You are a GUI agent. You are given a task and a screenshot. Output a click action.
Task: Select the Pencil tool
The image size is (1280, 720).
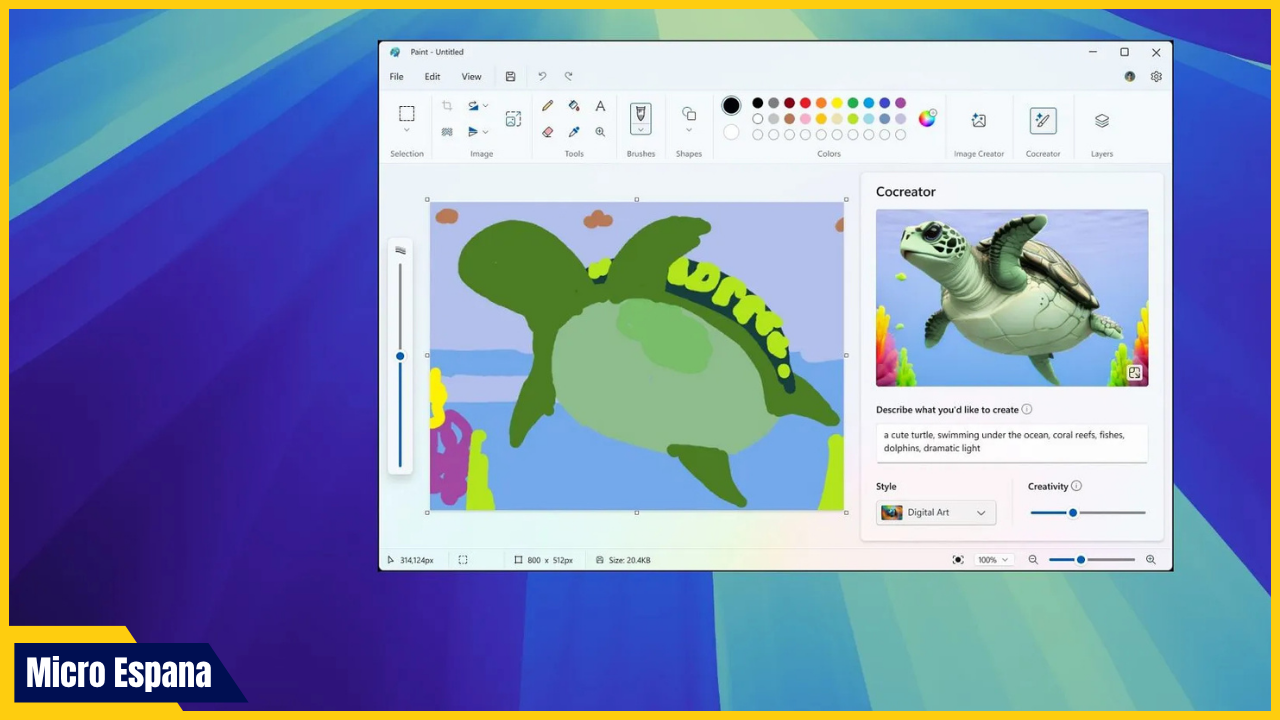point(547,106)
